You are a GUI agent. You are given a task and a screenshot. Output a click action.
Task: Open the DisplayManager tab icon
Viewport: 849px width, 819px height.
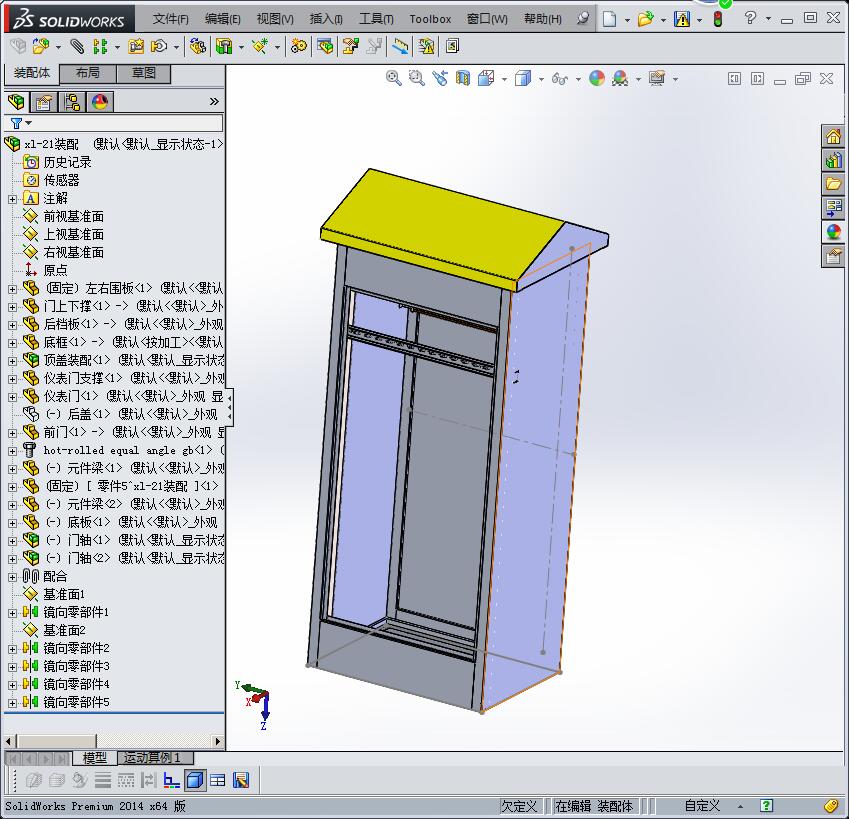[x=99, y=102]
